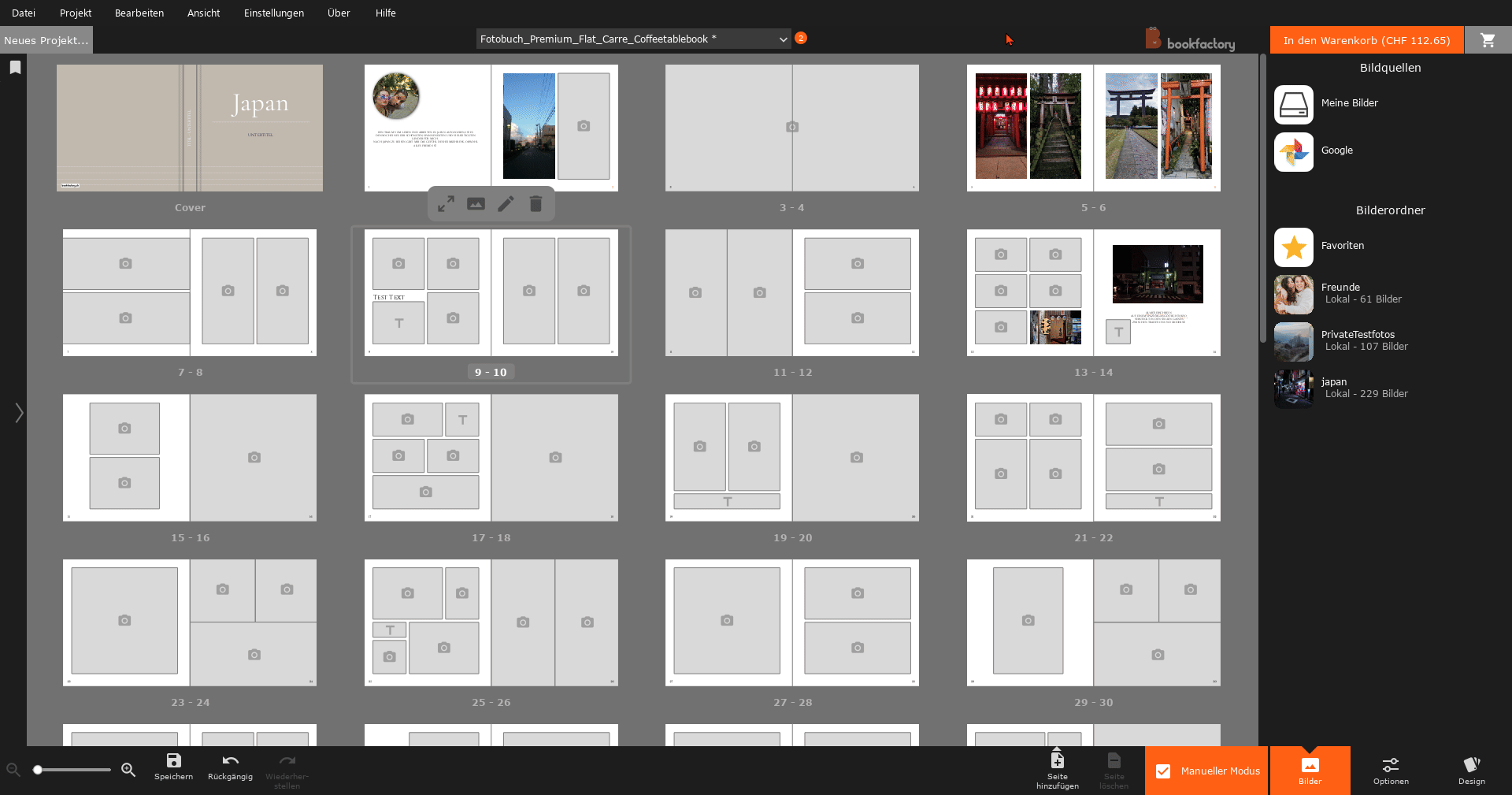Screen dimensions: 1512x795
Task: Click the vertical scrollbar of page overview
Action: 1263,199
